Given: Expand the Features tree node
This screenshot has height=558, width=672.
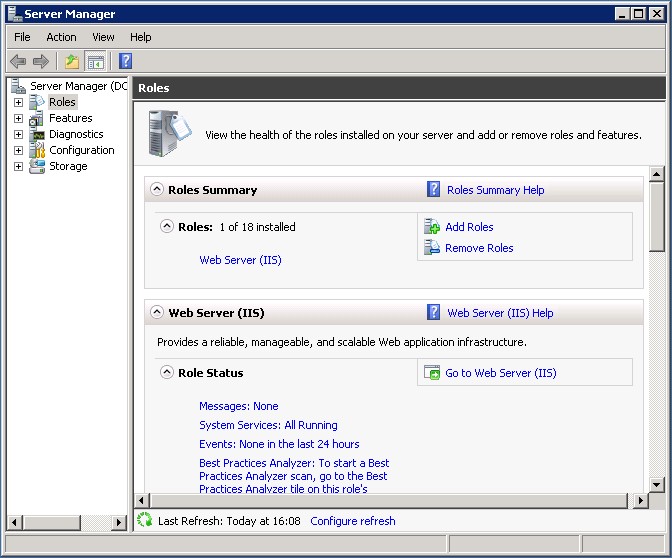Looking at the screenshot, I should pos(18,118).
